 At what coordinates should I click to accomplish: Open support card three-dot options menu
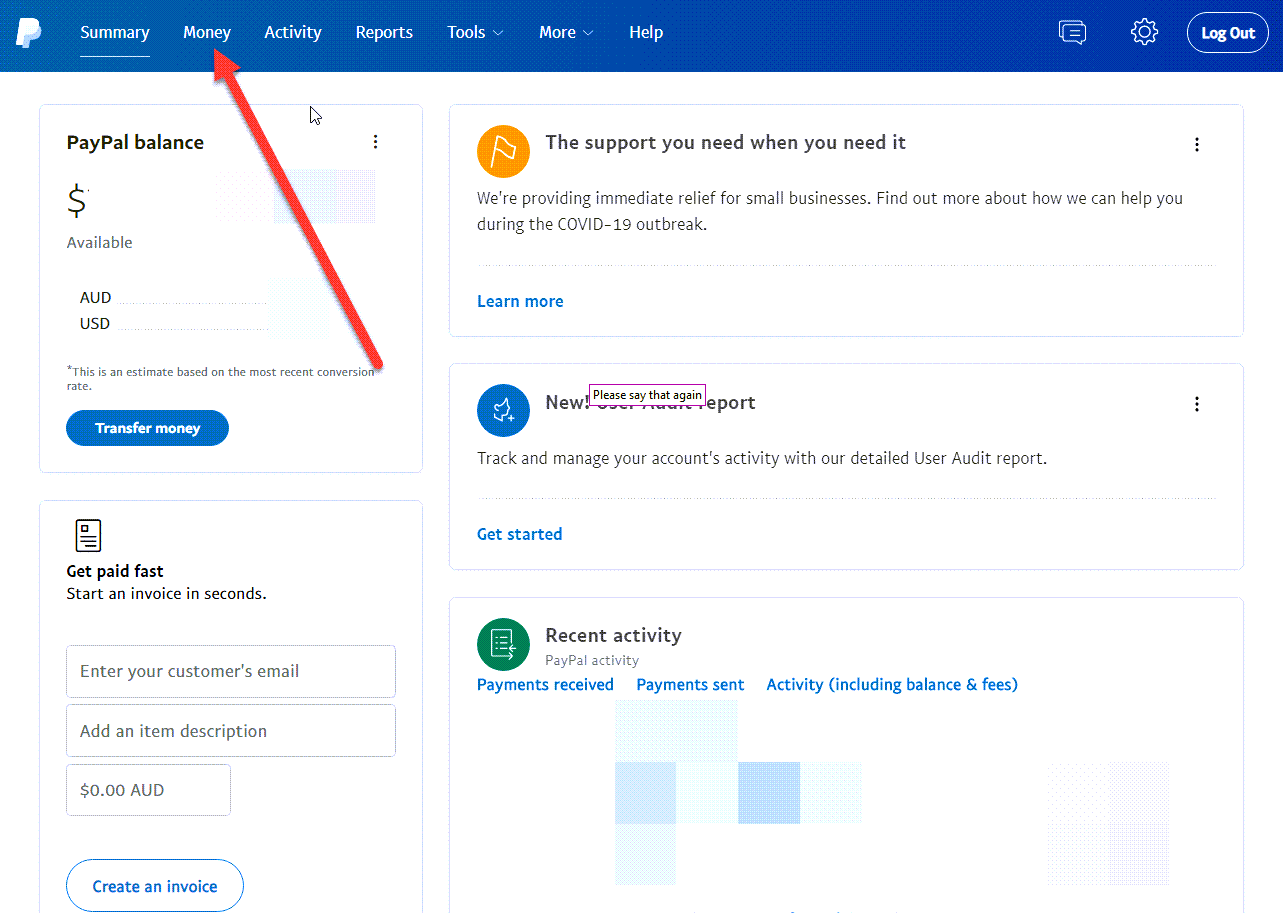[1196, 144]
